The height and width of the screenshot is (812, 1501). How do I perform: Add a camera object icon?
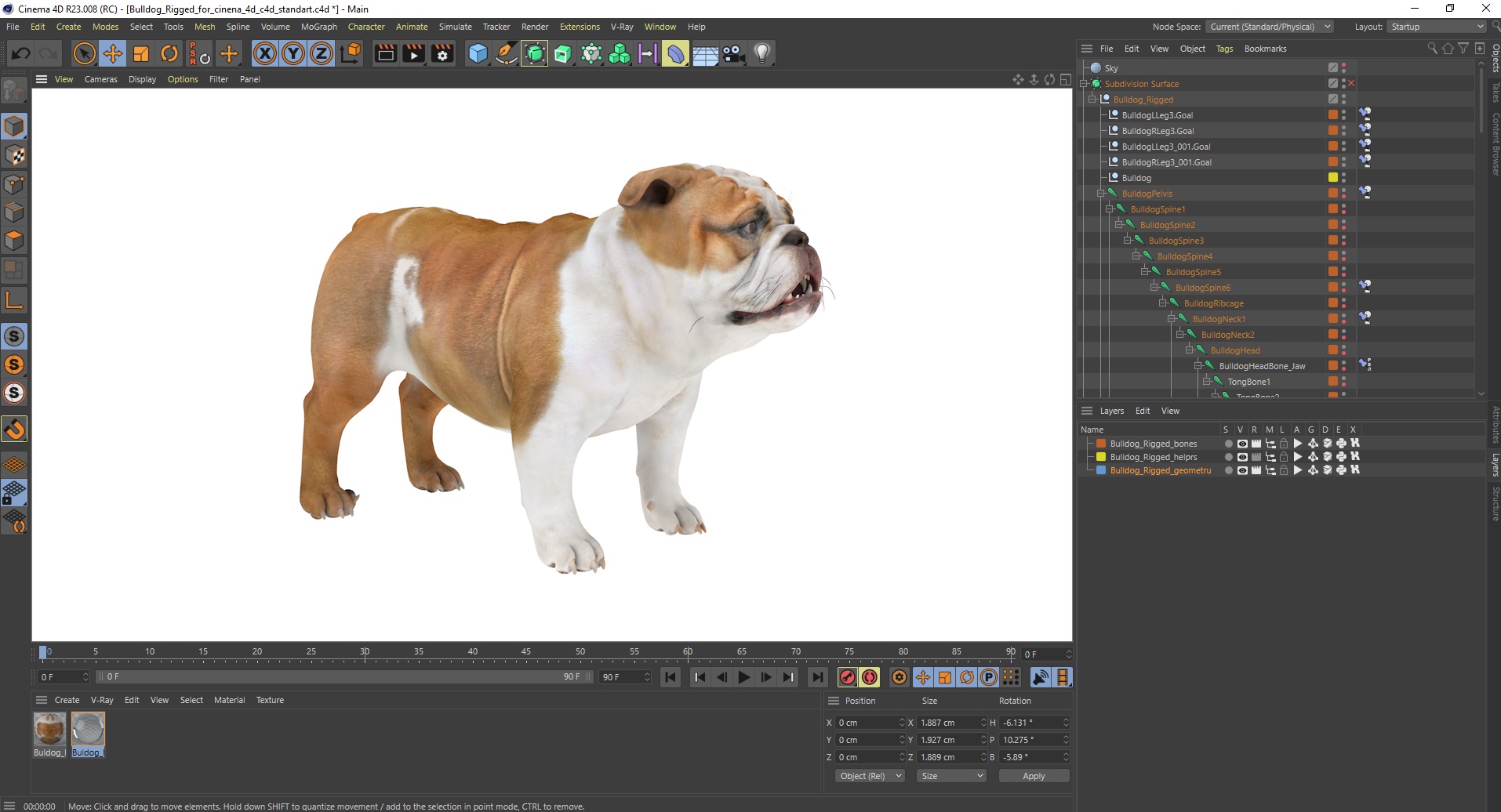(733, 53)
